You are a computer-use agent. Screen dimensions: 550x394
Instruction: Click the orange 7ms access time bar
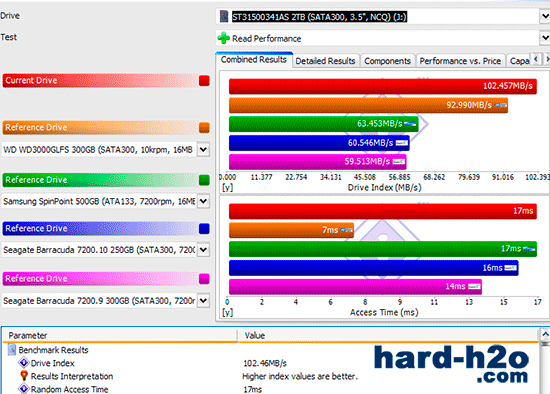pyautogui.click(x=291, y=230)
